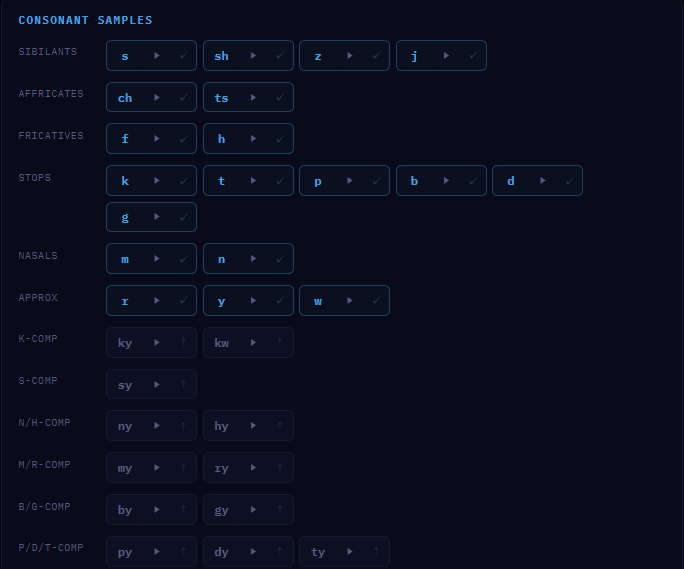Play the 'g' stop sample
The image size is (684, 569).
tap(157, 217)
